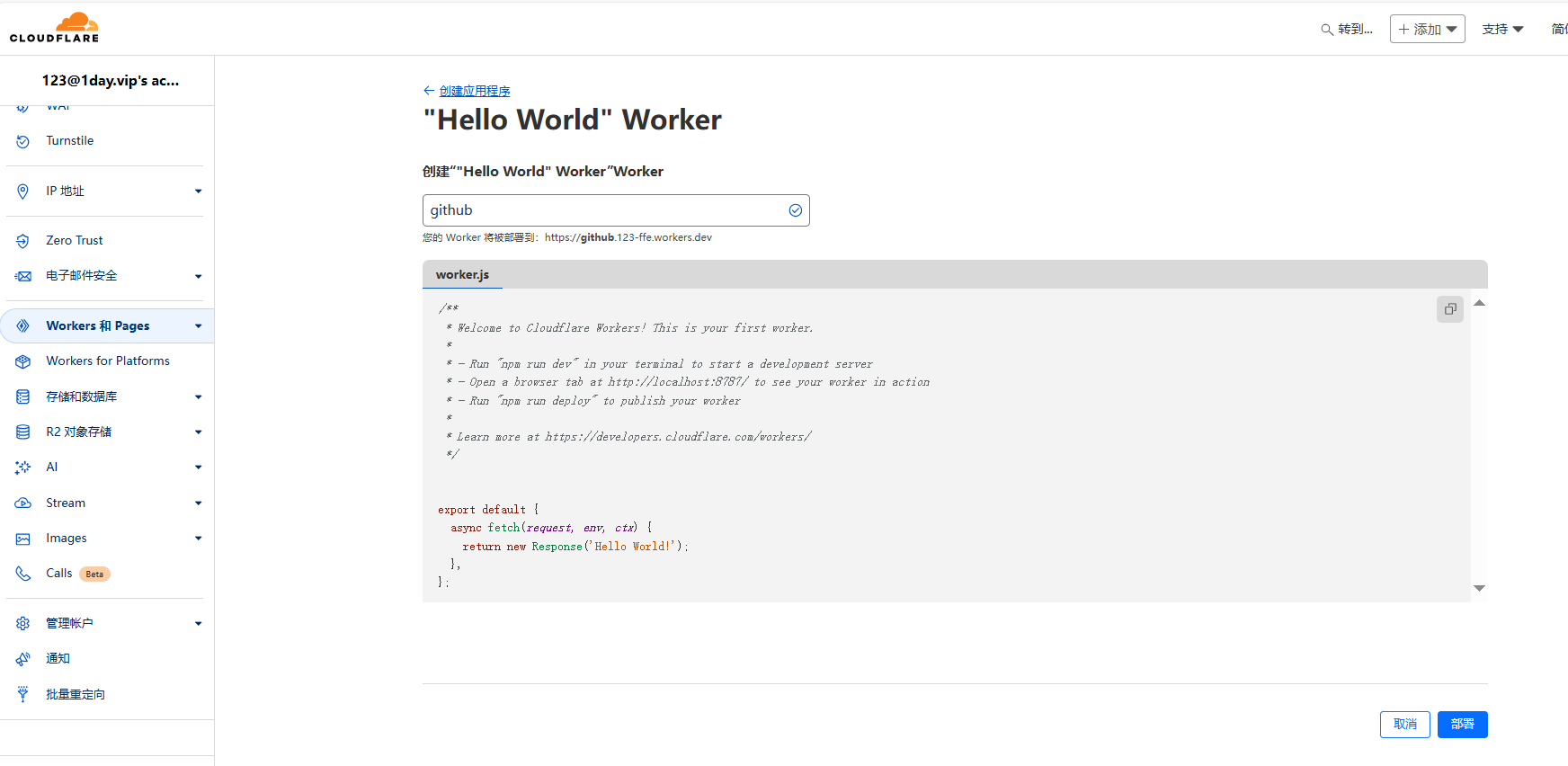Copy the worker.js code with copy icon
1568x766 pixels.
coord(1450,309)
